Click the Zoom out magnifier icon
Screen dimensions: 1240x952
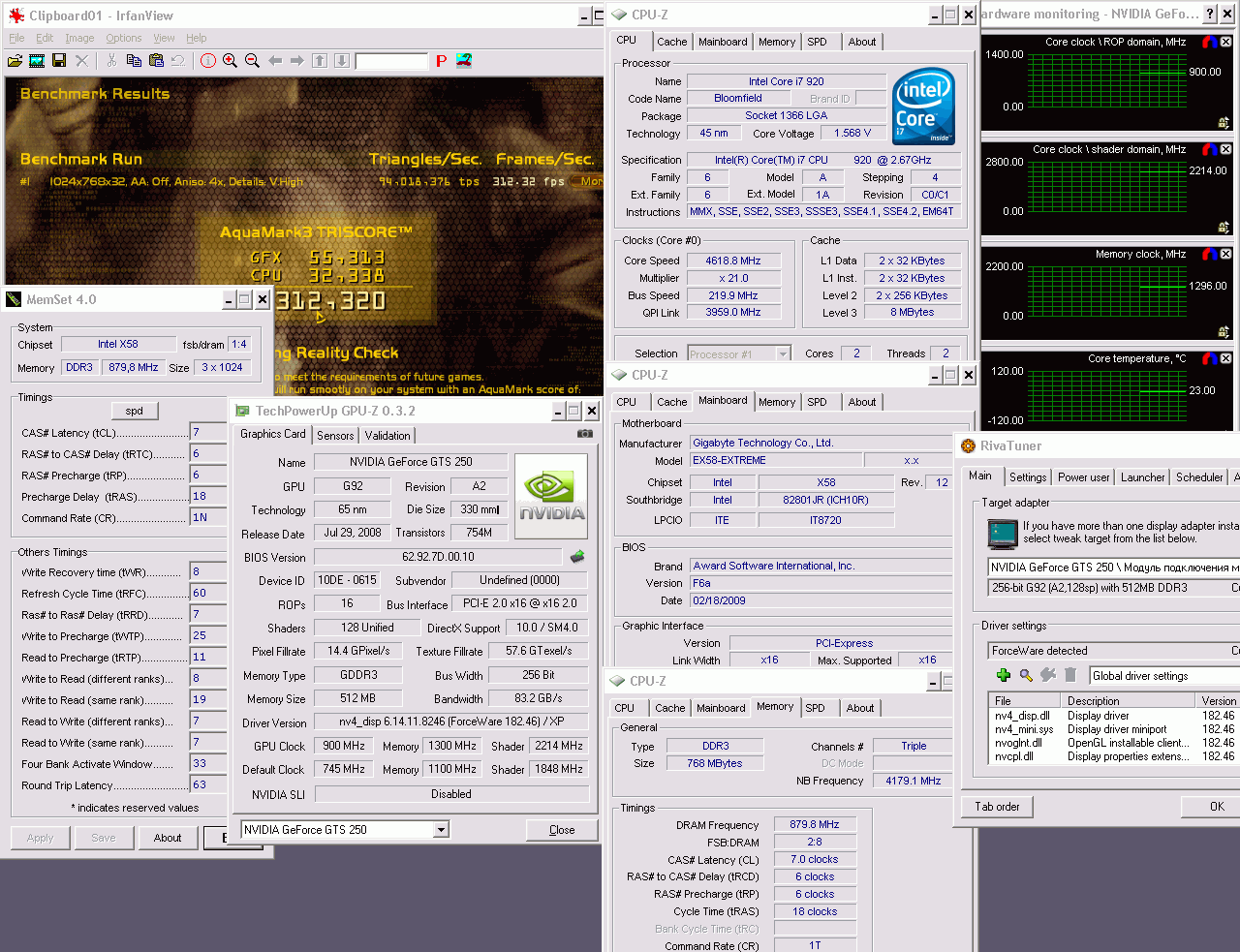(x=252, y=61)
